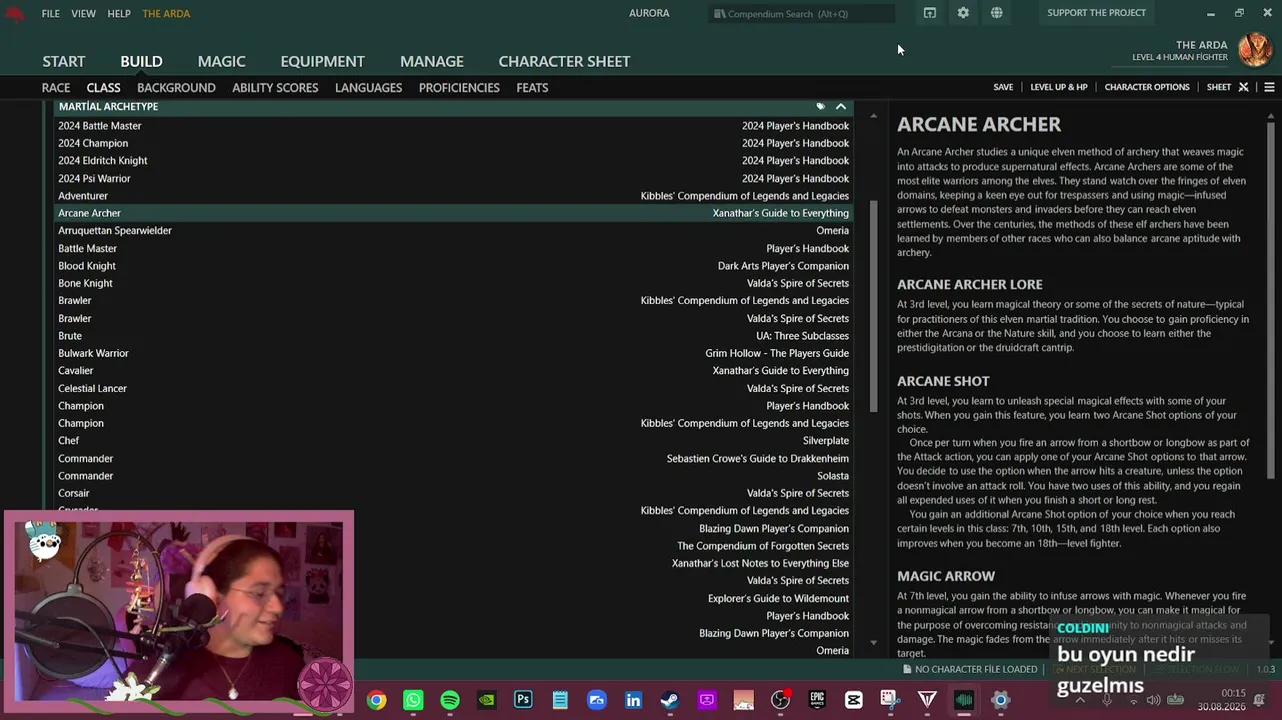1282x720 pixels.
Task: Switch to the EQUIPMENT tab
Action: [322, 61]
